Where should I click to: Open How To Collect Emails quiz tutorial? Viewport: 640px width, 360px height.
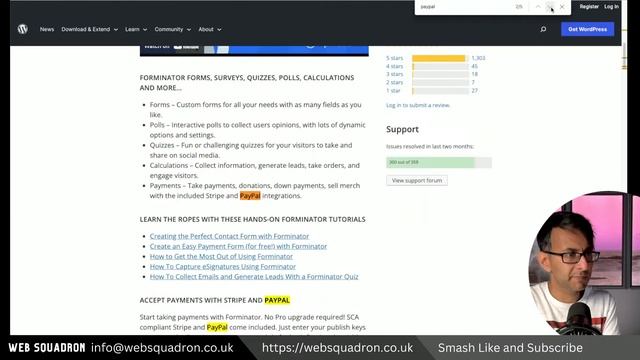pos(254,276)
